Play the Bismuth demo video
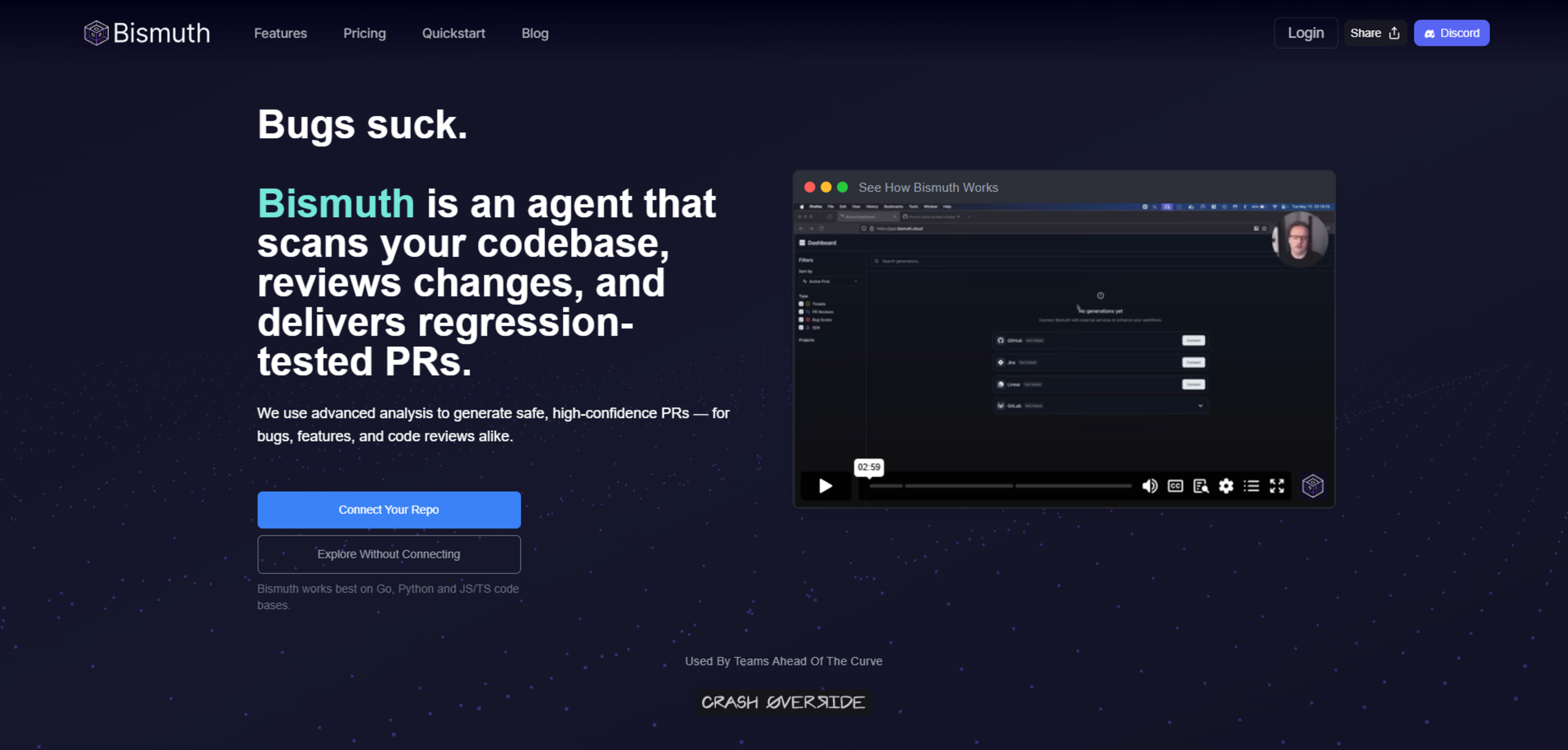This screenshot has height=750, width=1568. [x=825, y=486]
